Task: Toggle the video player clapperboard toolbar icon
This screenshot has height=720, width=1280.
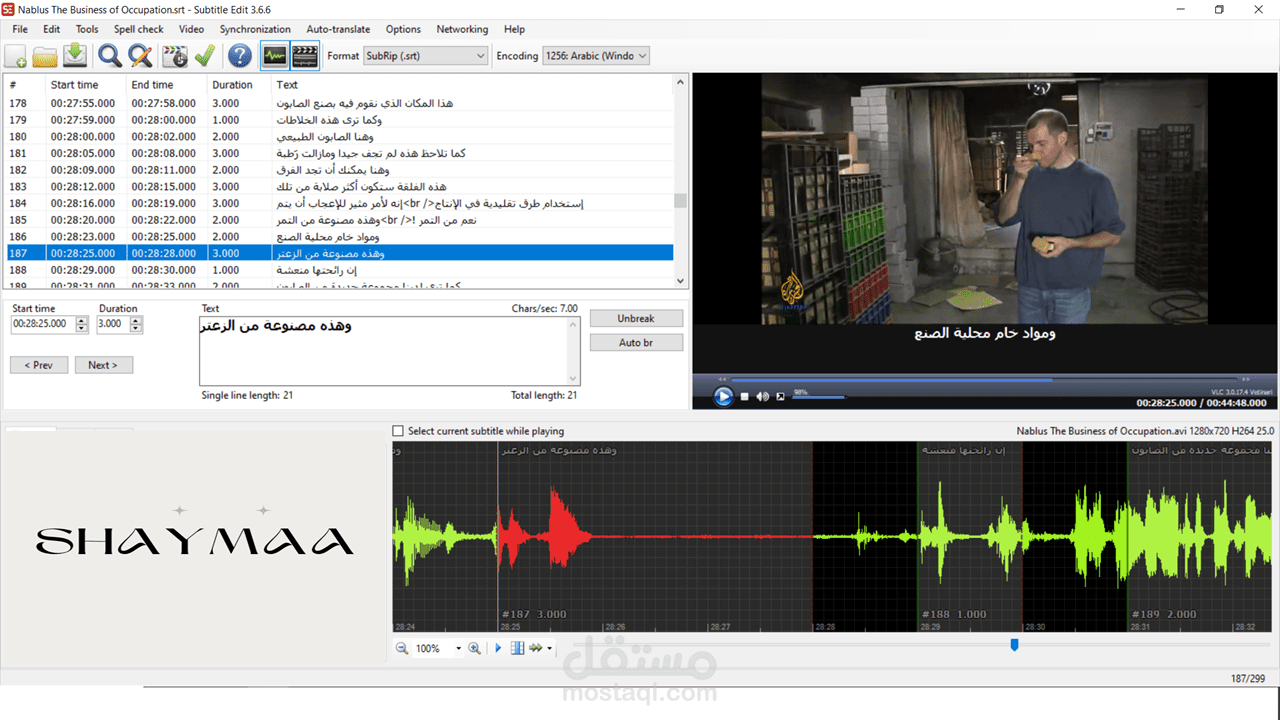Action: point(305,56)
